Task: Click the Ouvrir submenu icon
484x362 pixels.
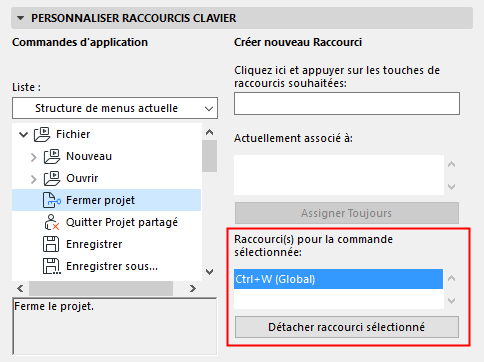Action: (x=52, y=178)
